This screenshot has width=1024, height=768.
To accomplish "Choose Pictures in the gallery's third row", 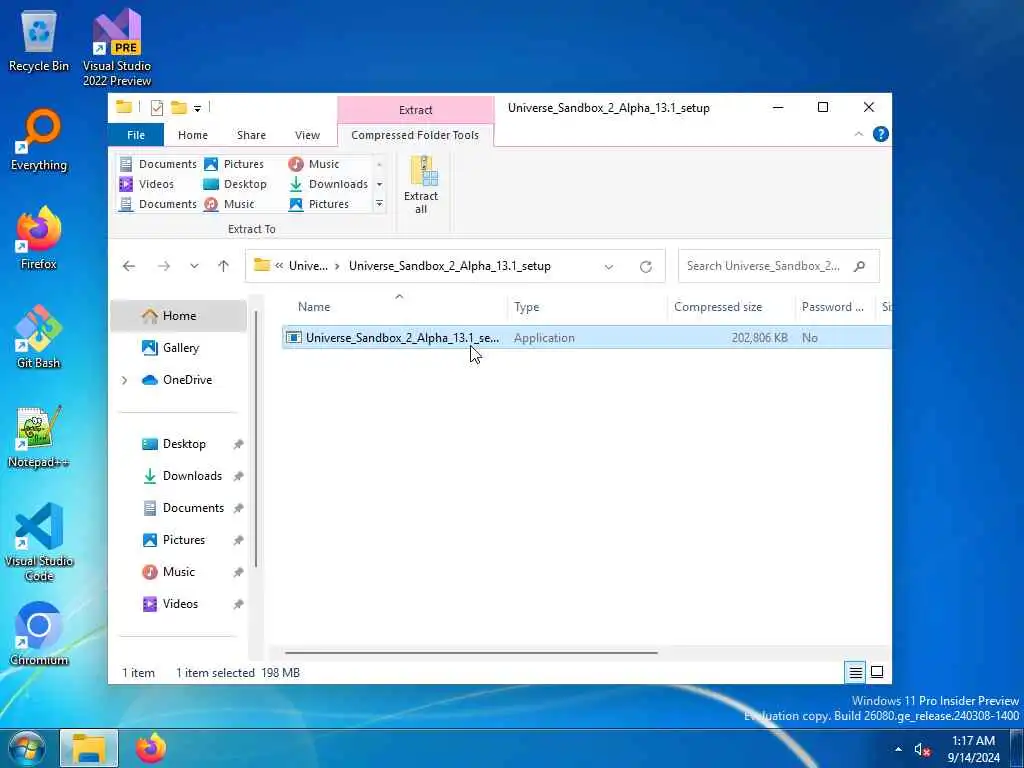I will 319,204.
